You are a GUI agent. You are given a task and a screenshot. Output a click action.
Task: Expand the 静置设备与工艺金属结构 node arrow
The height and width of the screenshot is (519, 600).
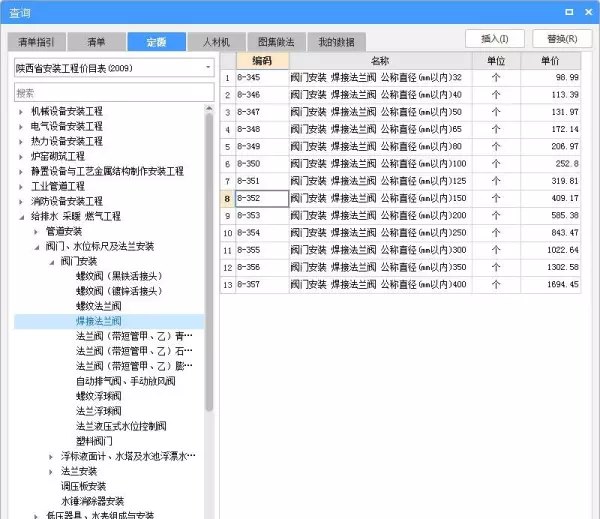(x=21, y=171)
